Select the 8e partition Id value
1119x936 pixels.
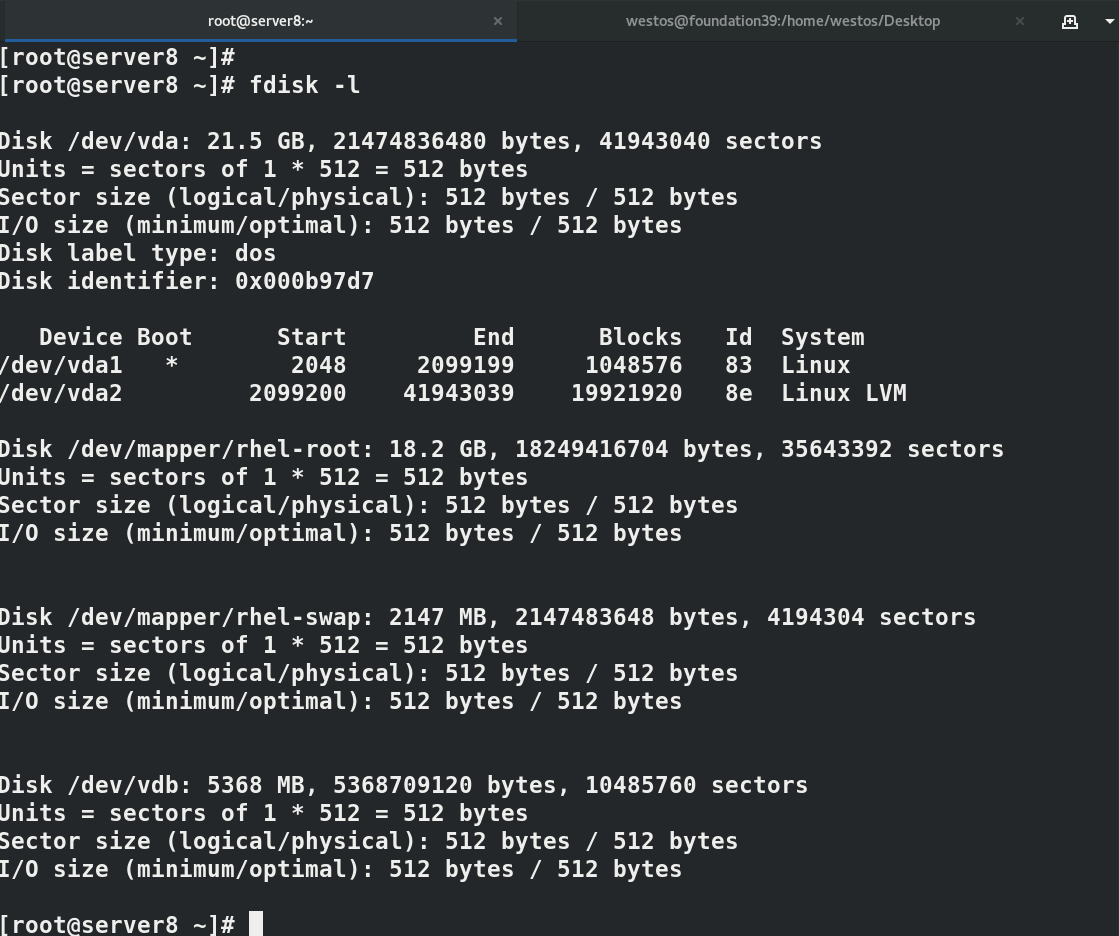click(x=739, y=393)
